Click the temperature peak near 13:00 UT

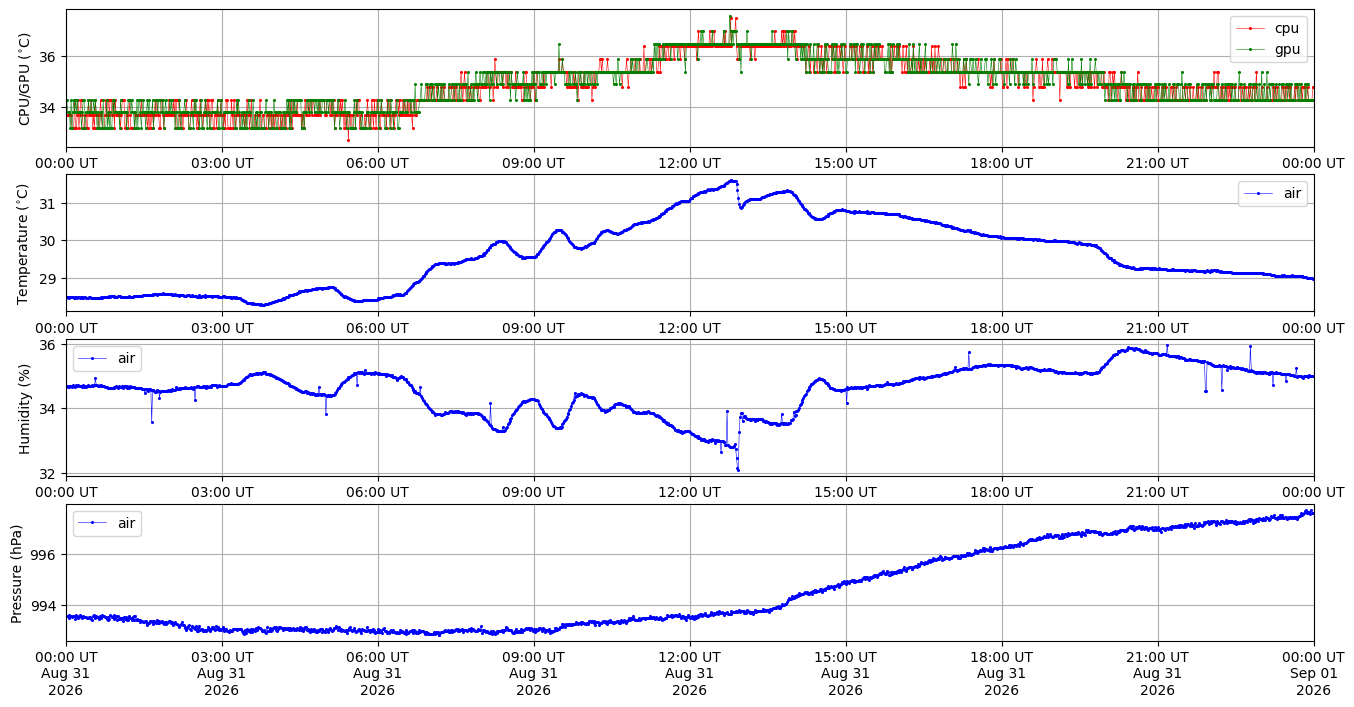point(732,181)
